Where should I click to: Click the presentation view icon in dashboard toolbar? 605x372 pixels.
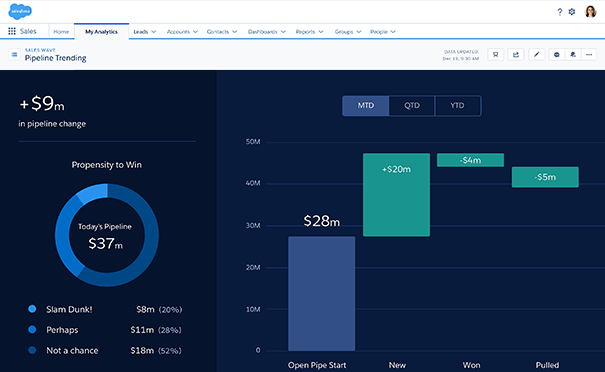pos(496,54)
